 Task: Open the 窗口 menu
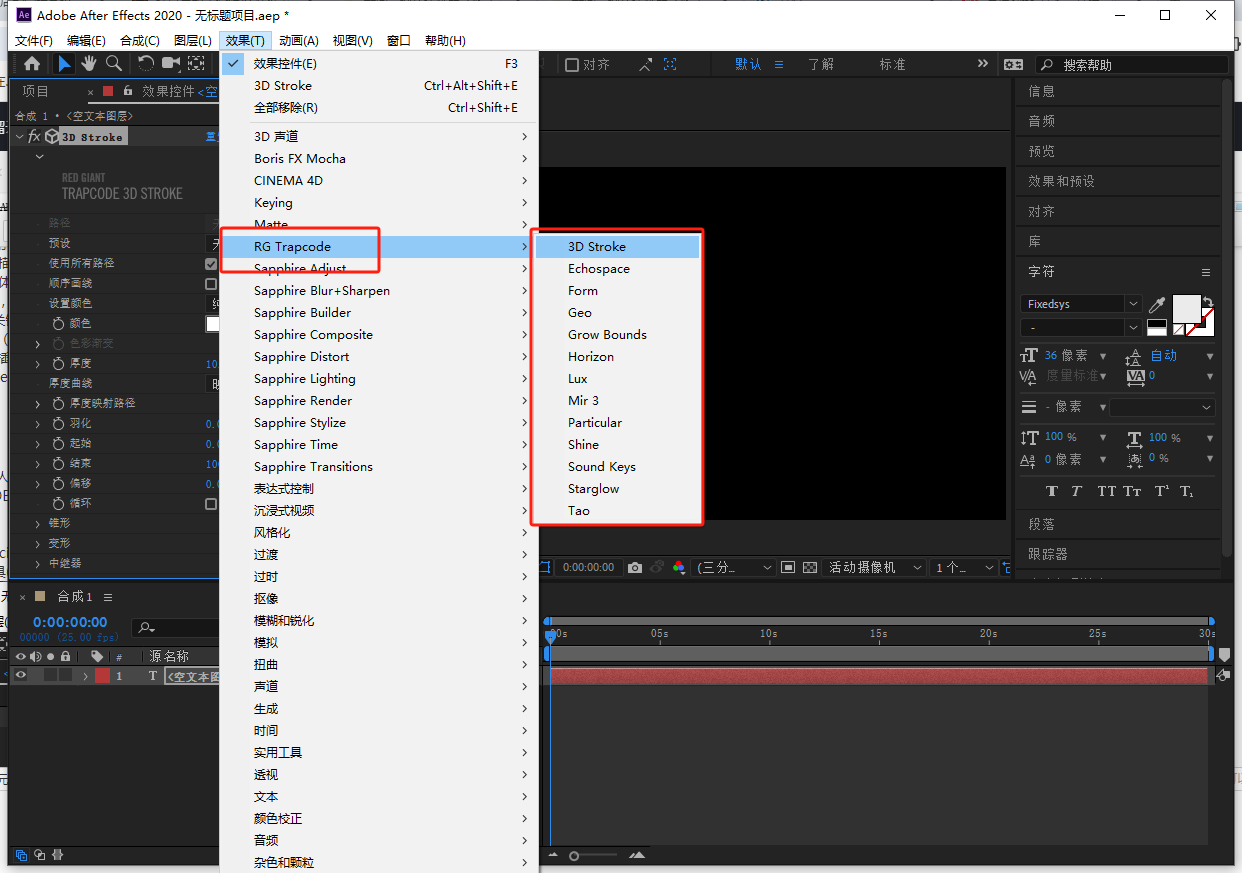(x=397, y=40)
